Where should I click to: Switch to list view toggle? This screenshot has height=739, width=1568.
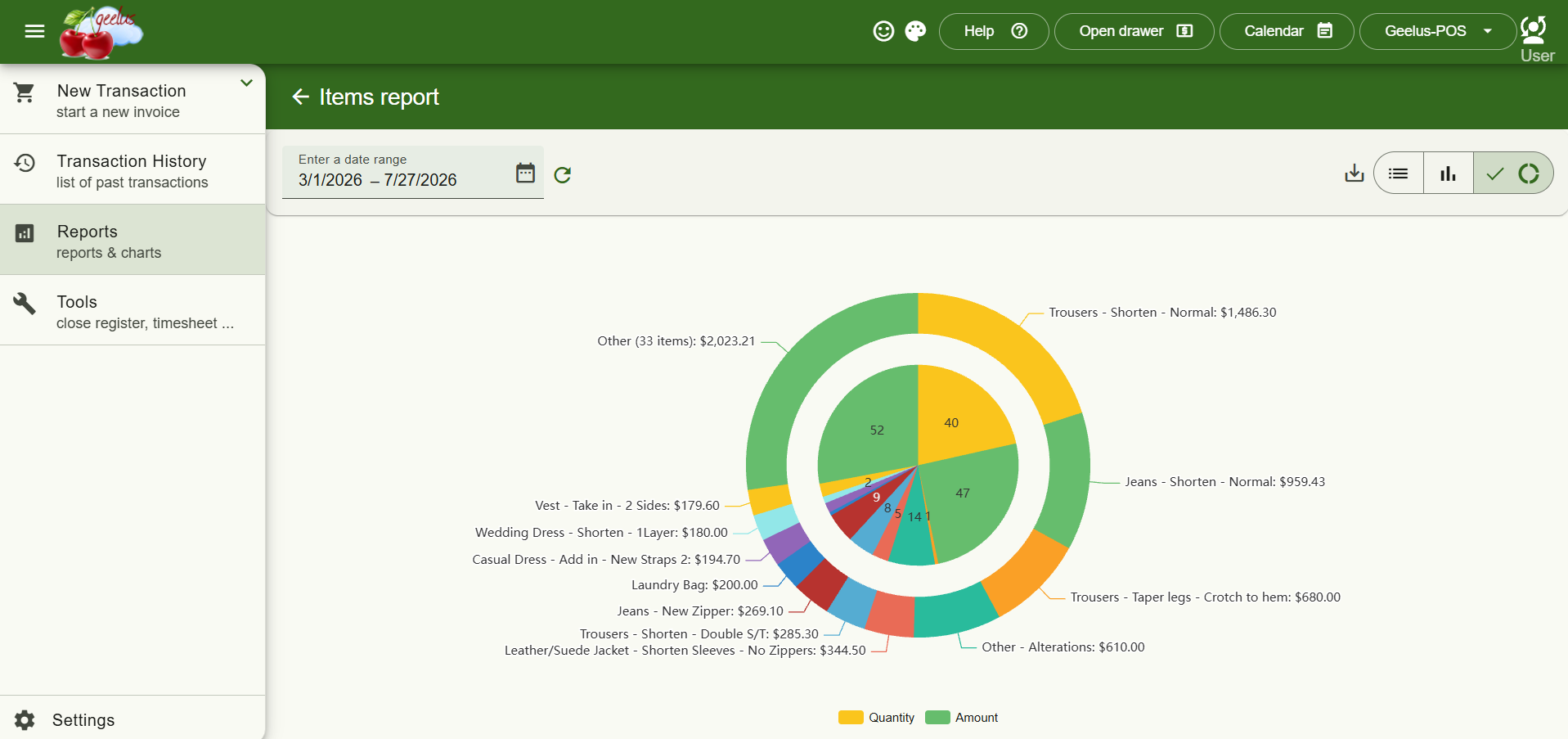coord(1399,173)
